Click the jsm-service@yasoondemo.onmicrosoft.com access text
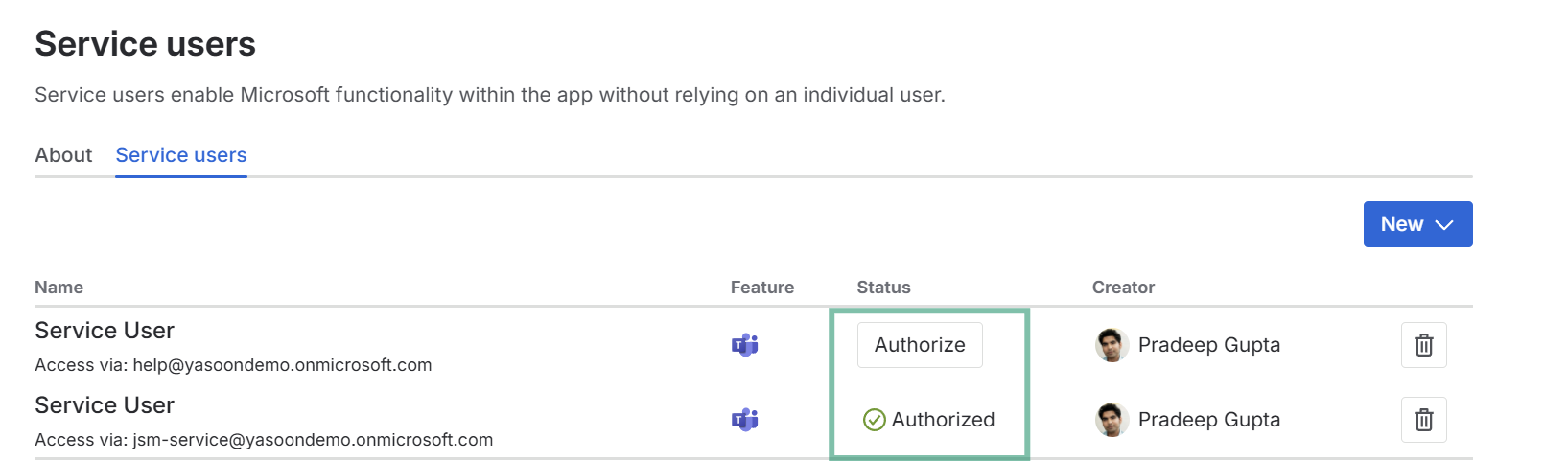This screenshot has height=461, width=1568. pyautogui.click(x=313, y=440)
